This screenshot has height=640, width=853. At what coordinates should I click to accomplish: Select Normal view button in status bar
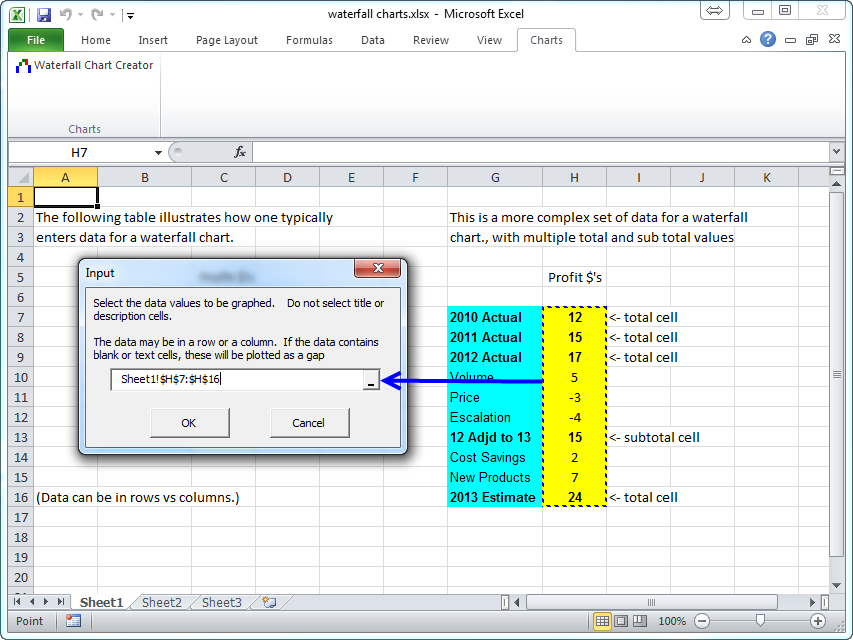coord(602,621)
